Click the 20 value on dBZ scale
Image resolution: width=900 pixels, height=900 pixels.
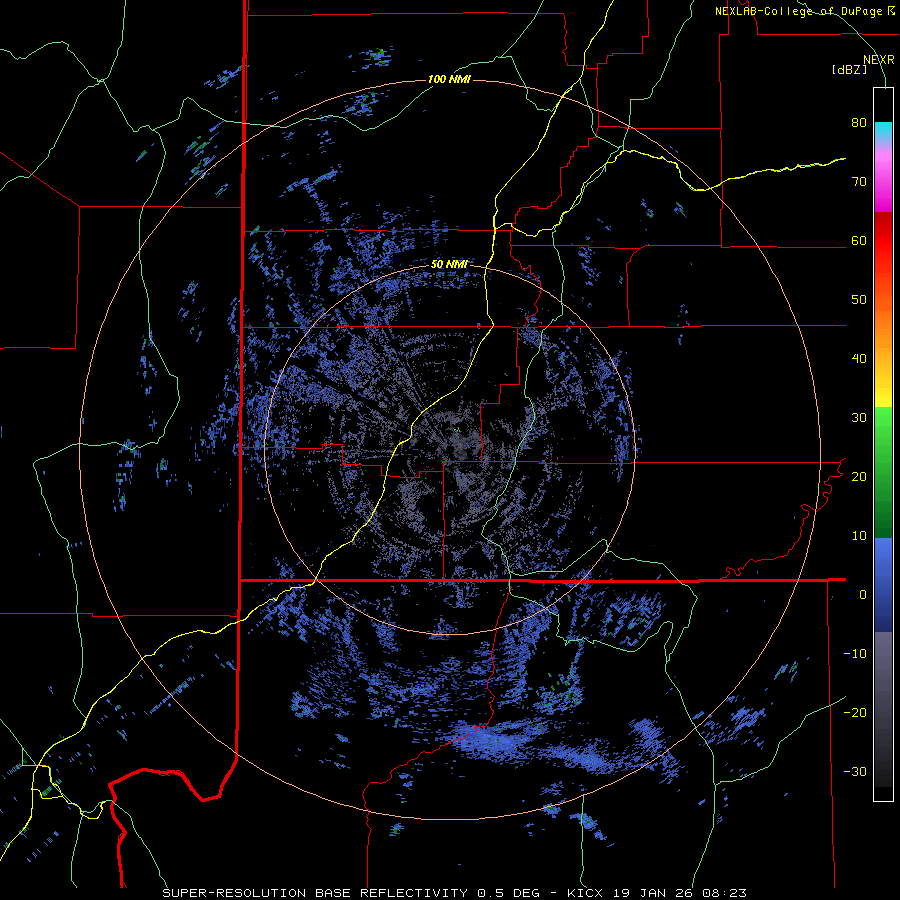[859, 477]
